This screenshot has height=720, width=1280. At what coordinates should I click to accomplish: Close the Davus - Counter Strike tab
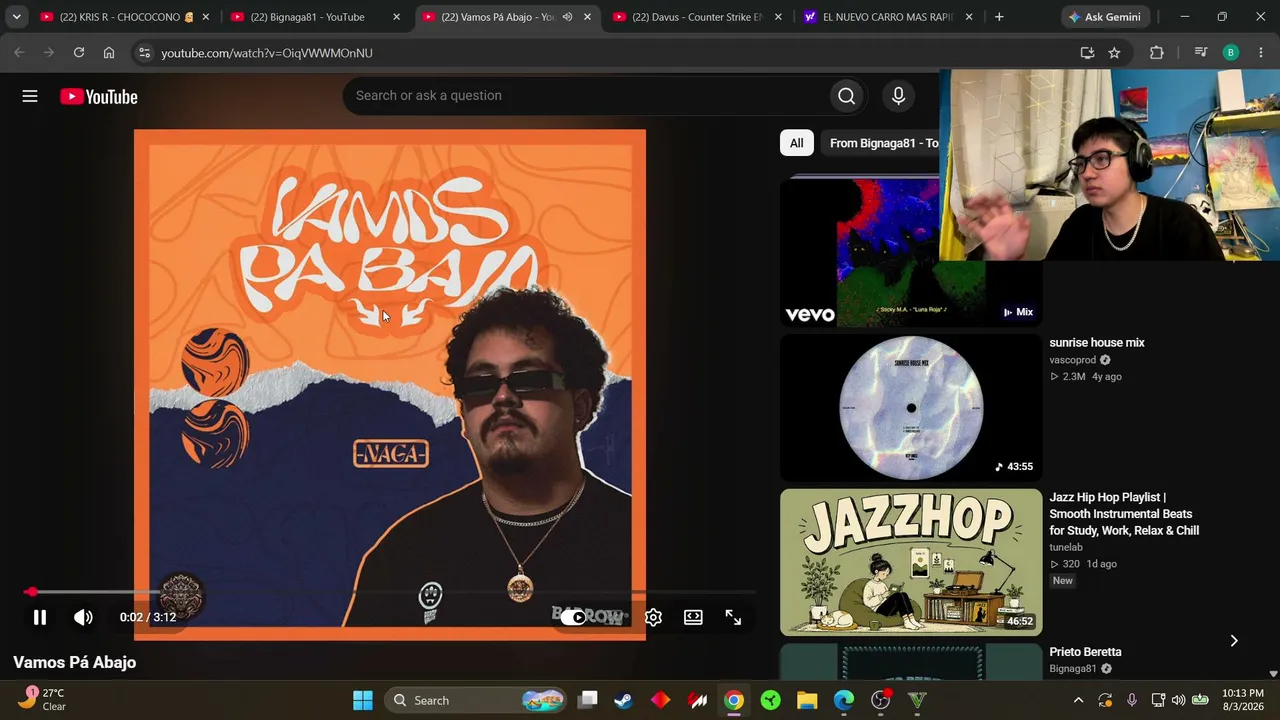[778, 17]
